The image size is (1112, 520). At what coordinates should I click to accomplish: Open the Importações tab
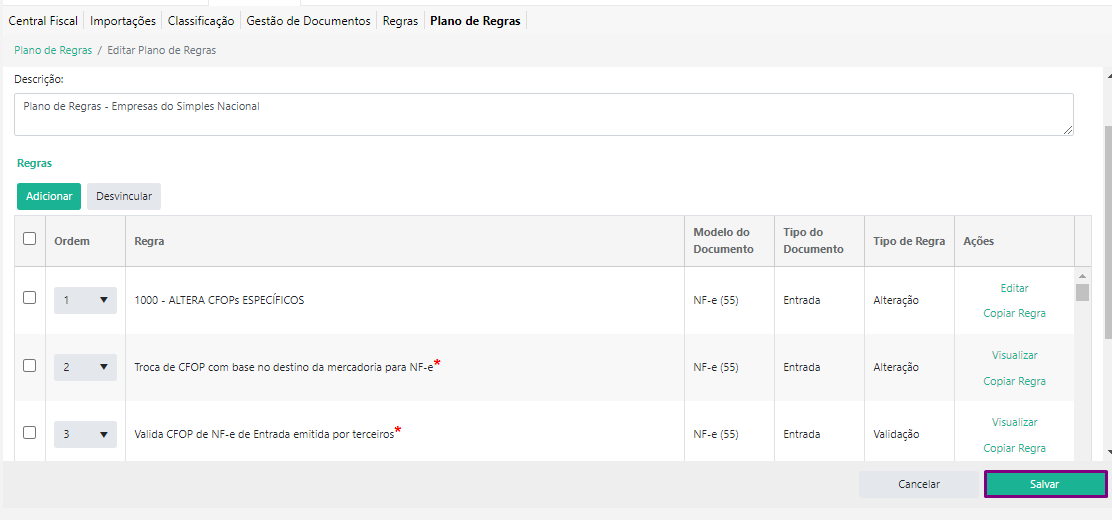(123, 20)
